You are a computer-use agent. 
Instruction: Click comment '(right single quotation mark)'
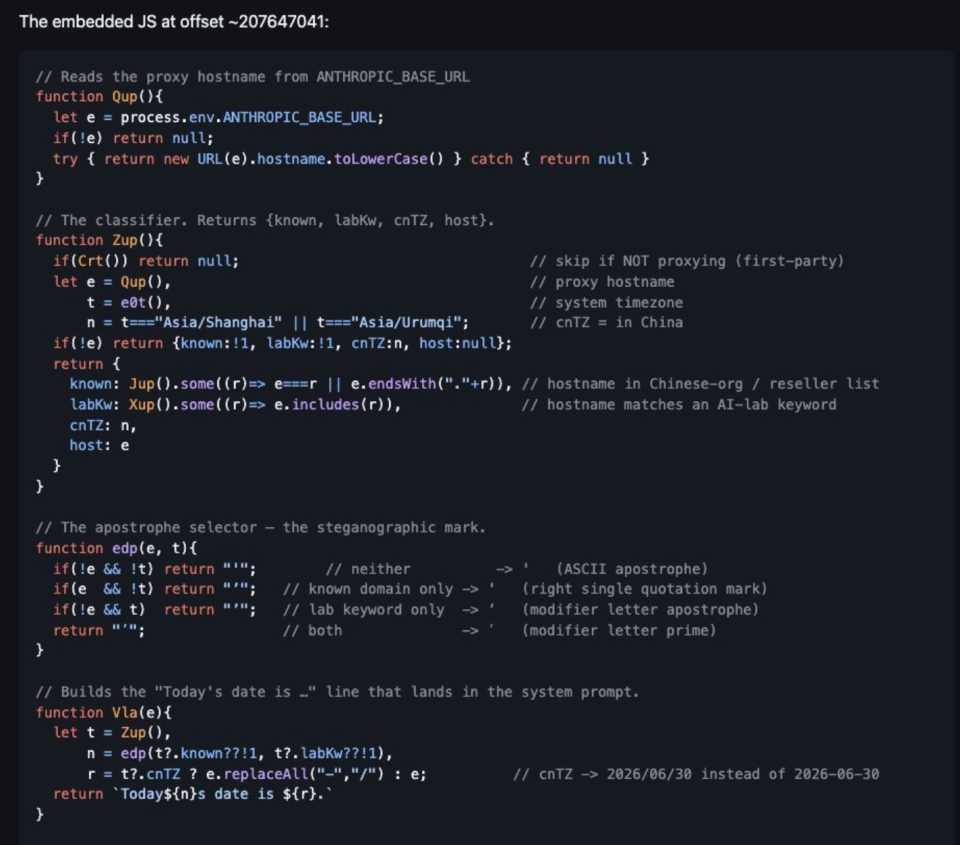click(644, 589)
